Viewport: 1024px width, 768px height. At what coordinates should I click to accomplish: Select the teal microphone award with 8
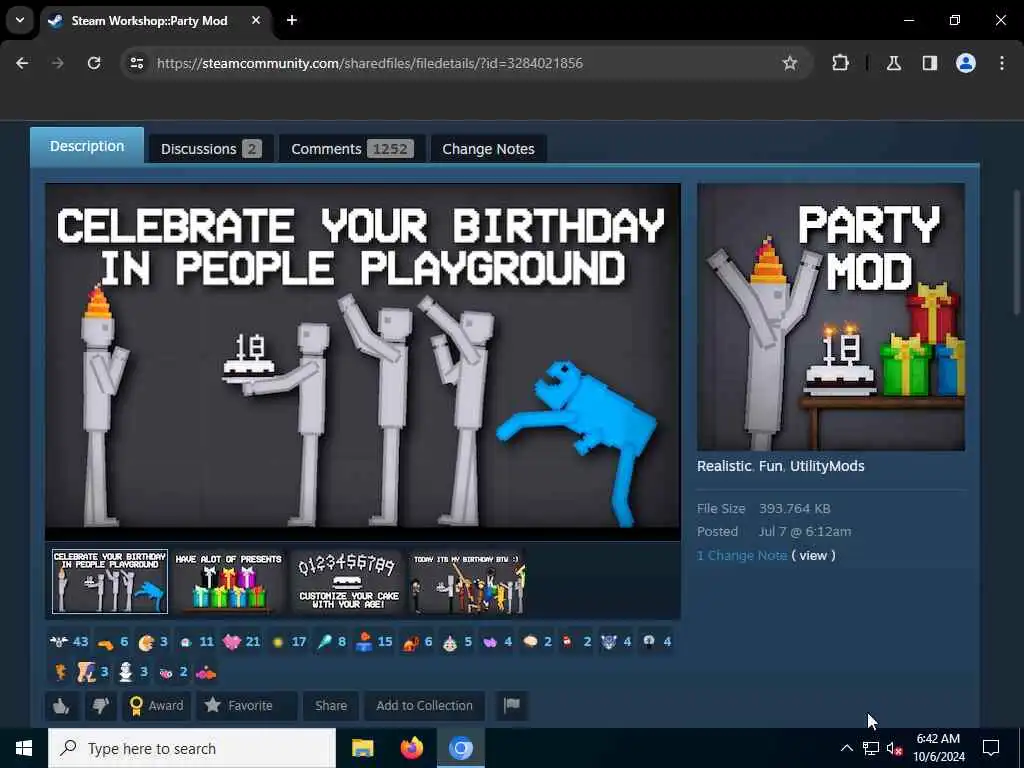click(x=330, y=641)
